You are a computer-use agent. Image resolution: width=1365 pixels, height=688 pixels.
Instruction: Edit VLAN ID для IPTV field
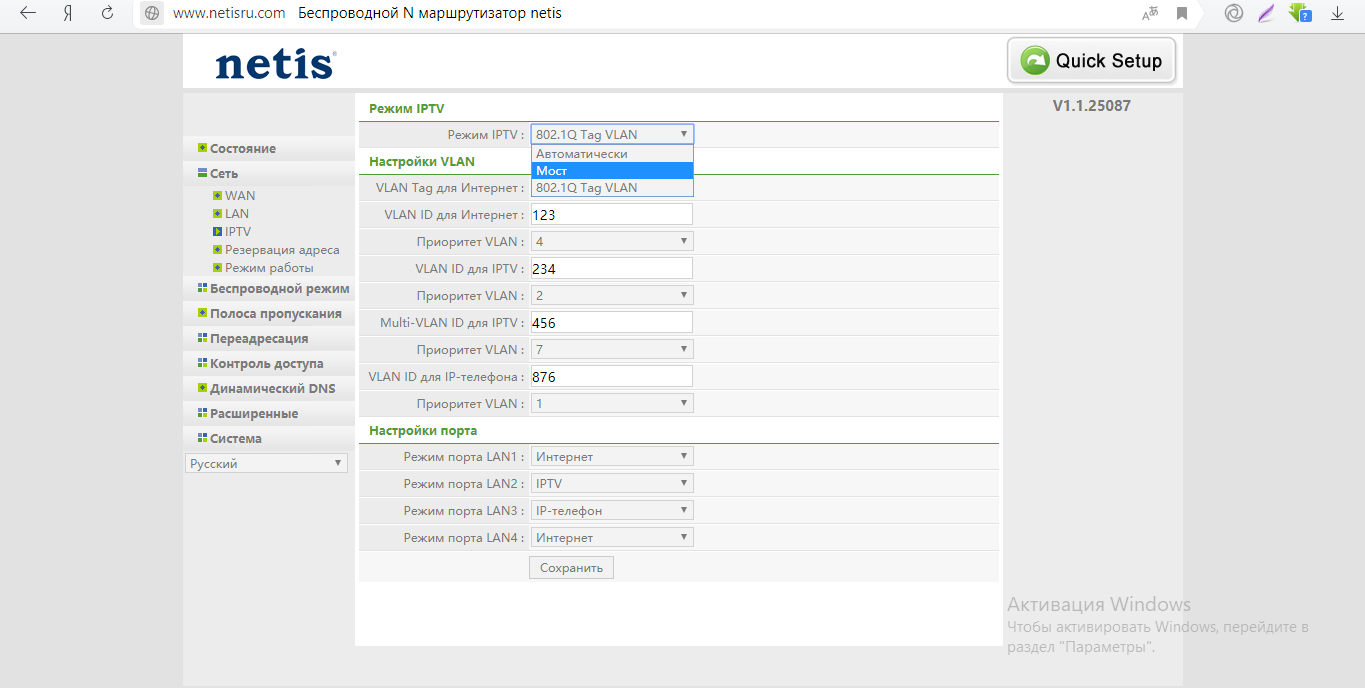tap(612, 268)
